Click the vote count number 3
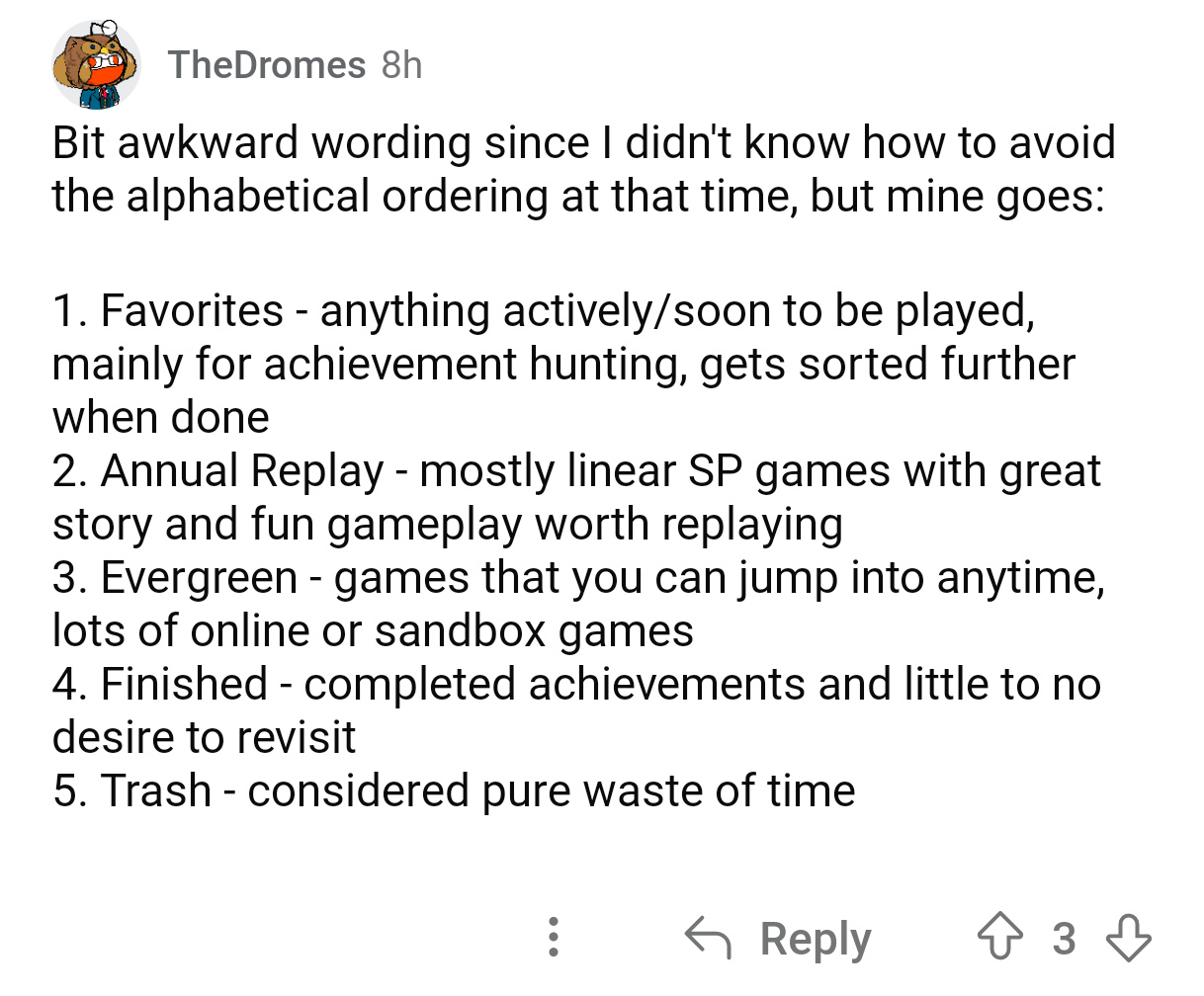The image size is (1204, 996). point(1063,938)
